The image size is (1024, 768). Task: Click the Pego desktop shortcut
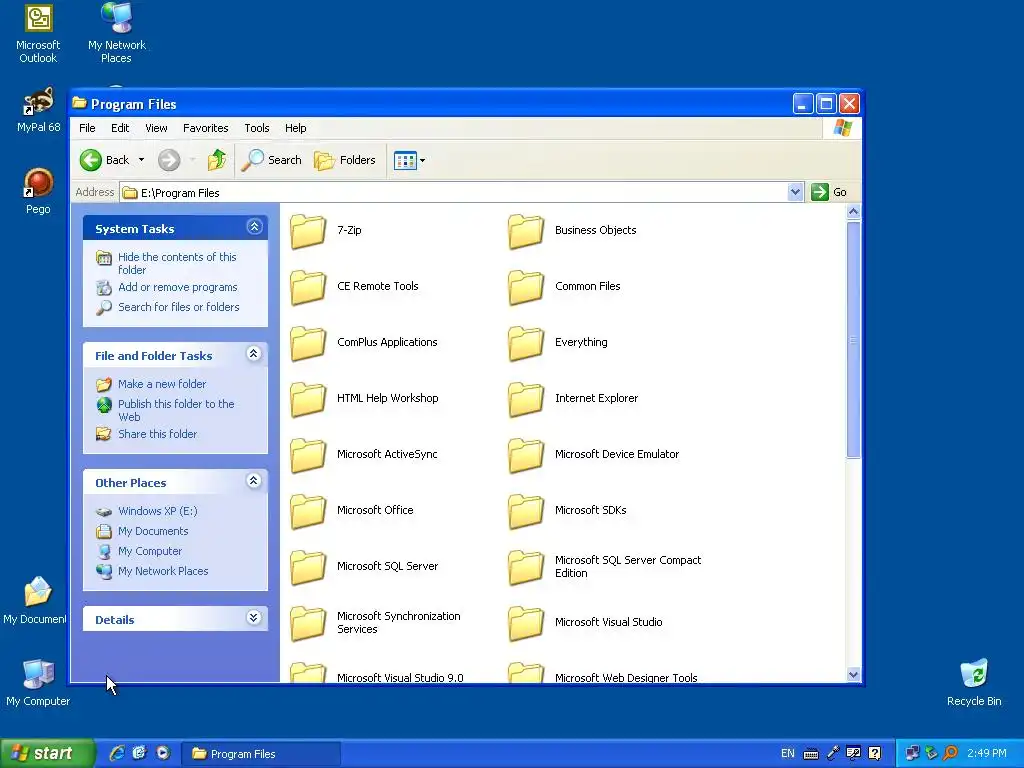(x=38, y=191)
